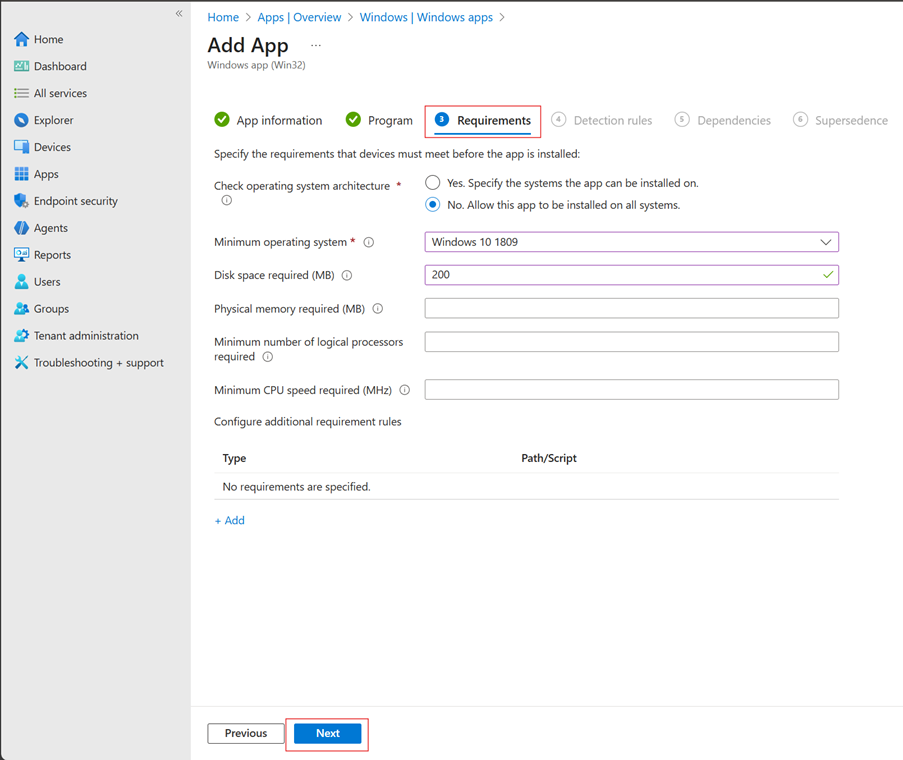This screenshot has height=760, width=903.
Task: Add an additional requirement rule
Action: (229, 520)
